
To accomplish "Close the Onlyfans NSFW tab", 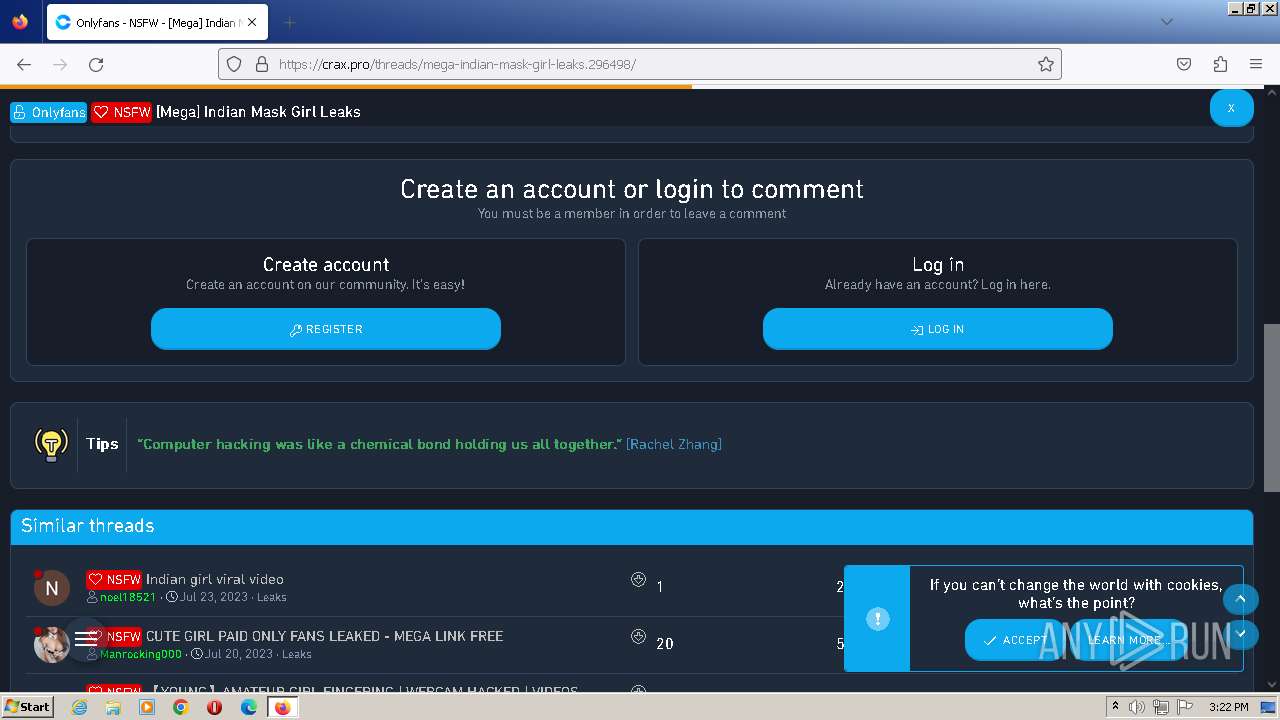I will [252, 22].
